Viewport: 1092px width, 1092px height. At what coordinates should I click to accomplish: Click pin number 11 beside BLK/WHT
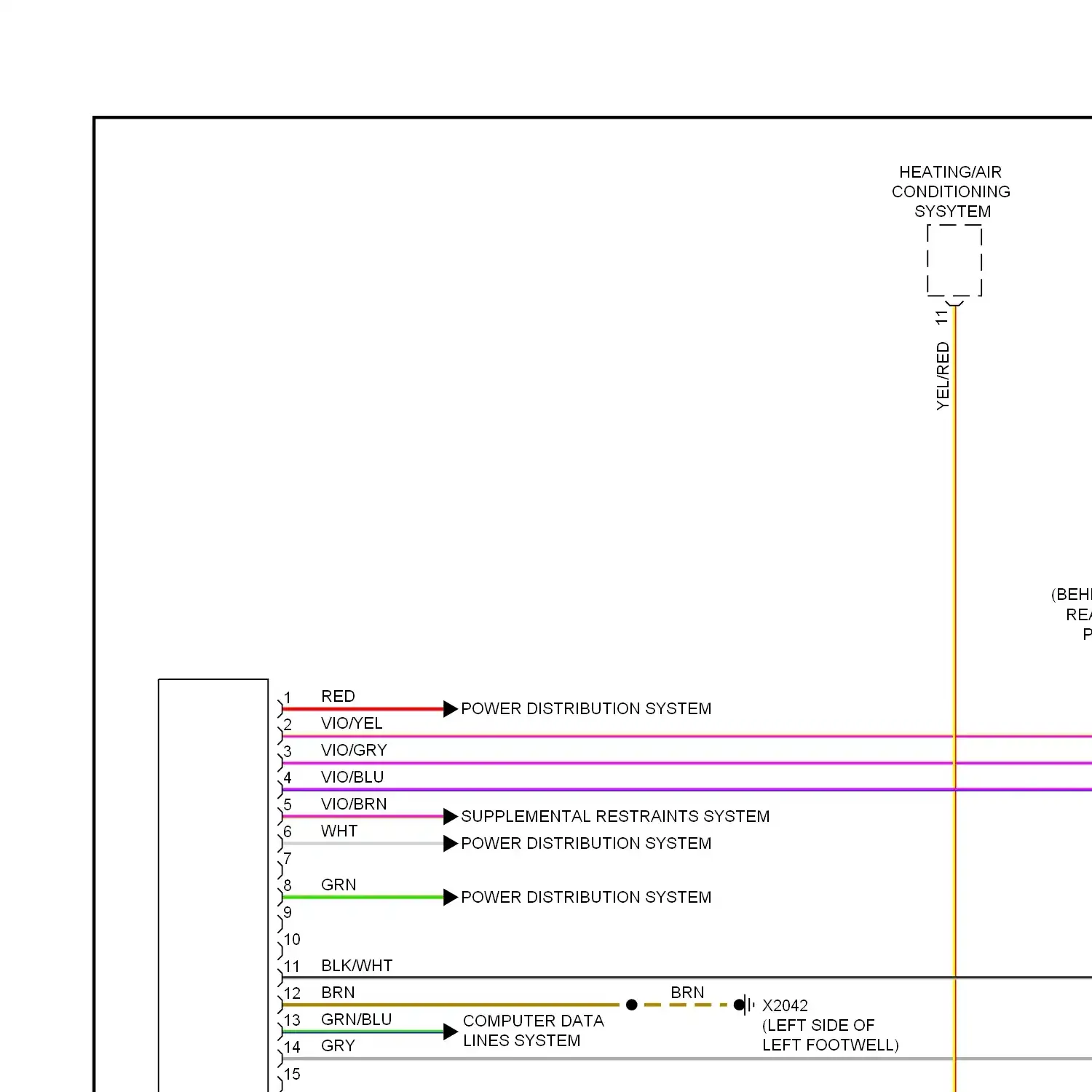tap(292, 966)
